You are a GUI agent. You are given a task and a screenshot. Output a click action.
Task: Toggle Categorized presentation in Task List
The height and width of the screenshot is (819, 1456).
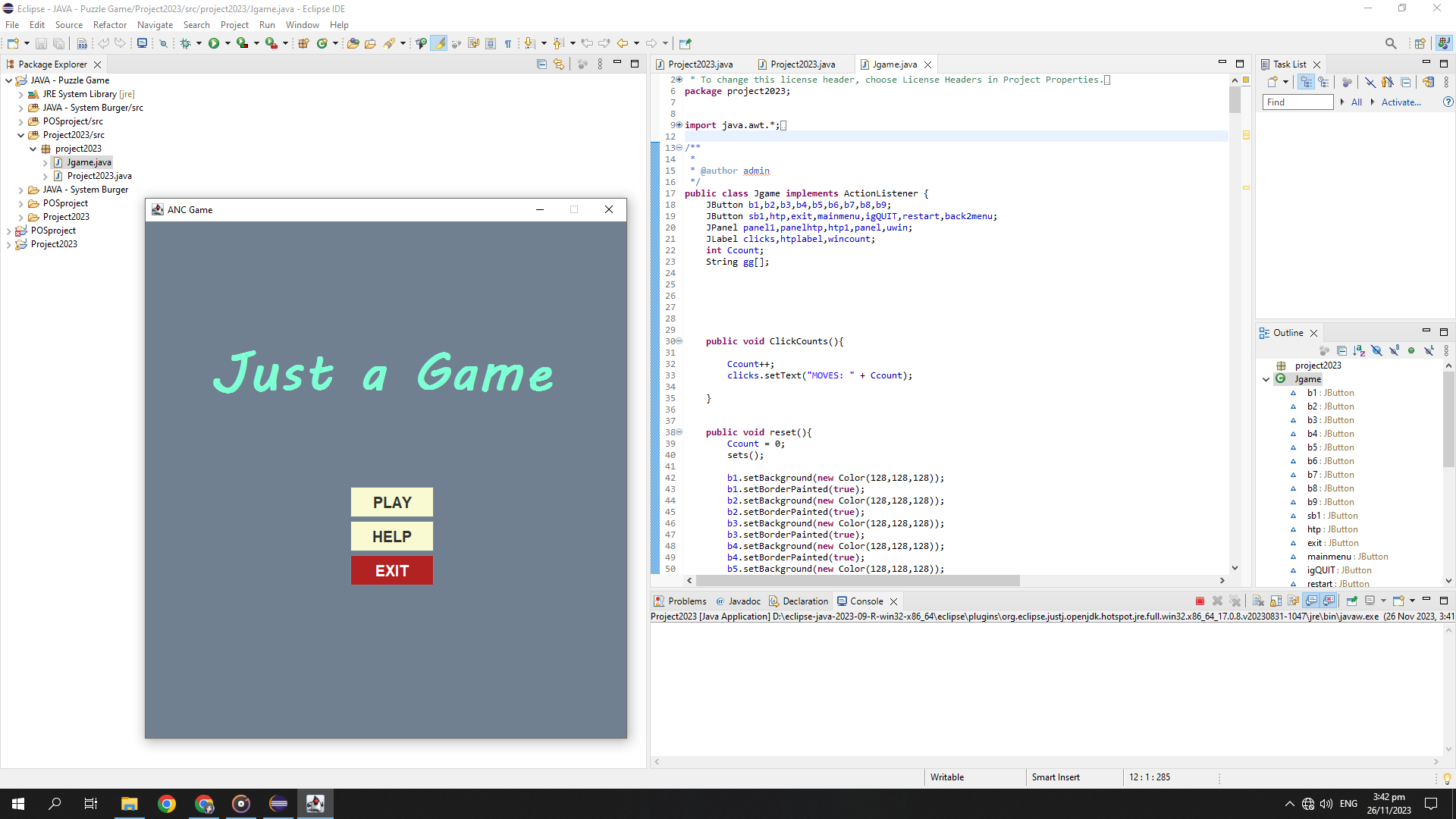tap(1306, 82)
